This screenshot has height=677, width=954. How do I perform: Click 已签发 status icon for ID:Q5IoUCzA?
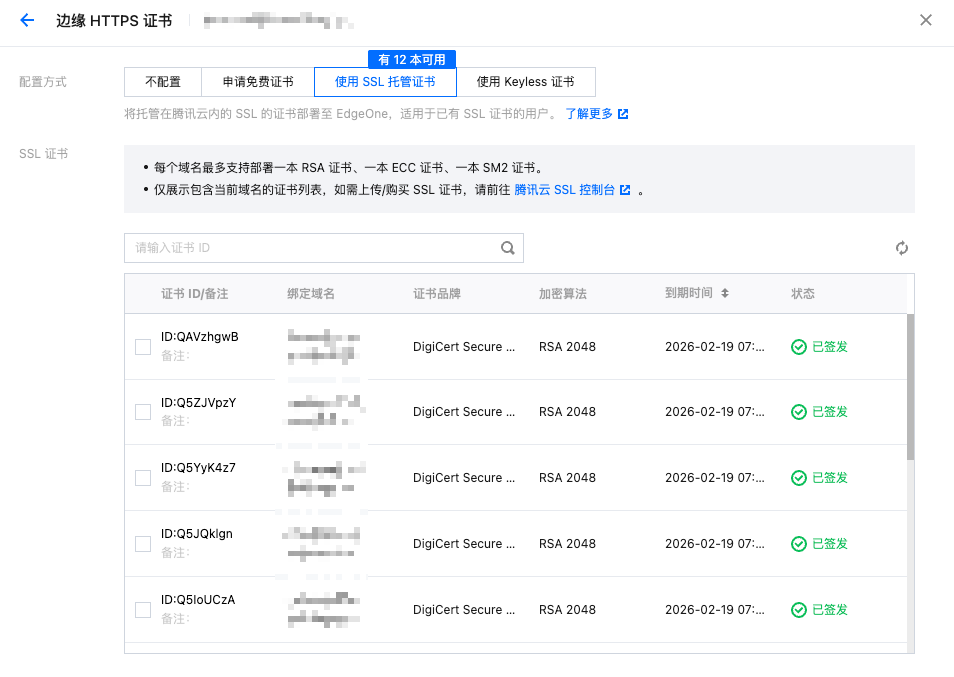coord(798,610)
